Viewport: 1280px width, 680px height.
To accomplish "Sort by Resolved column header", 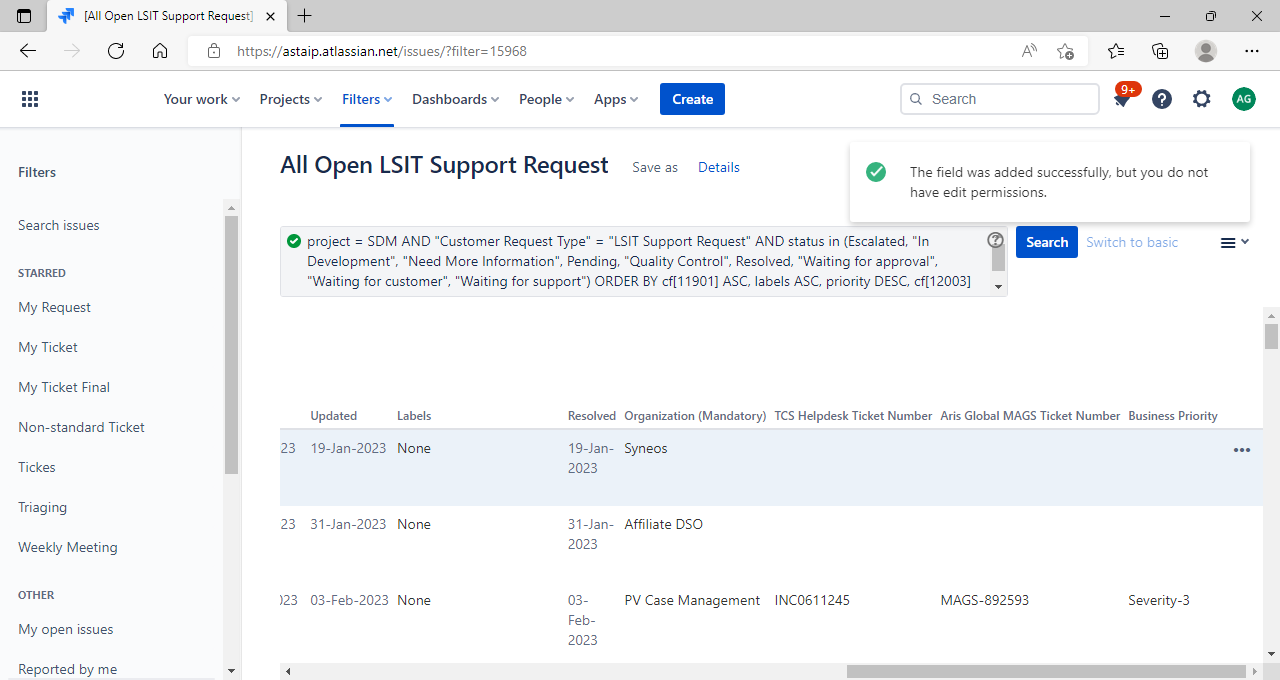I will (592, 416).
